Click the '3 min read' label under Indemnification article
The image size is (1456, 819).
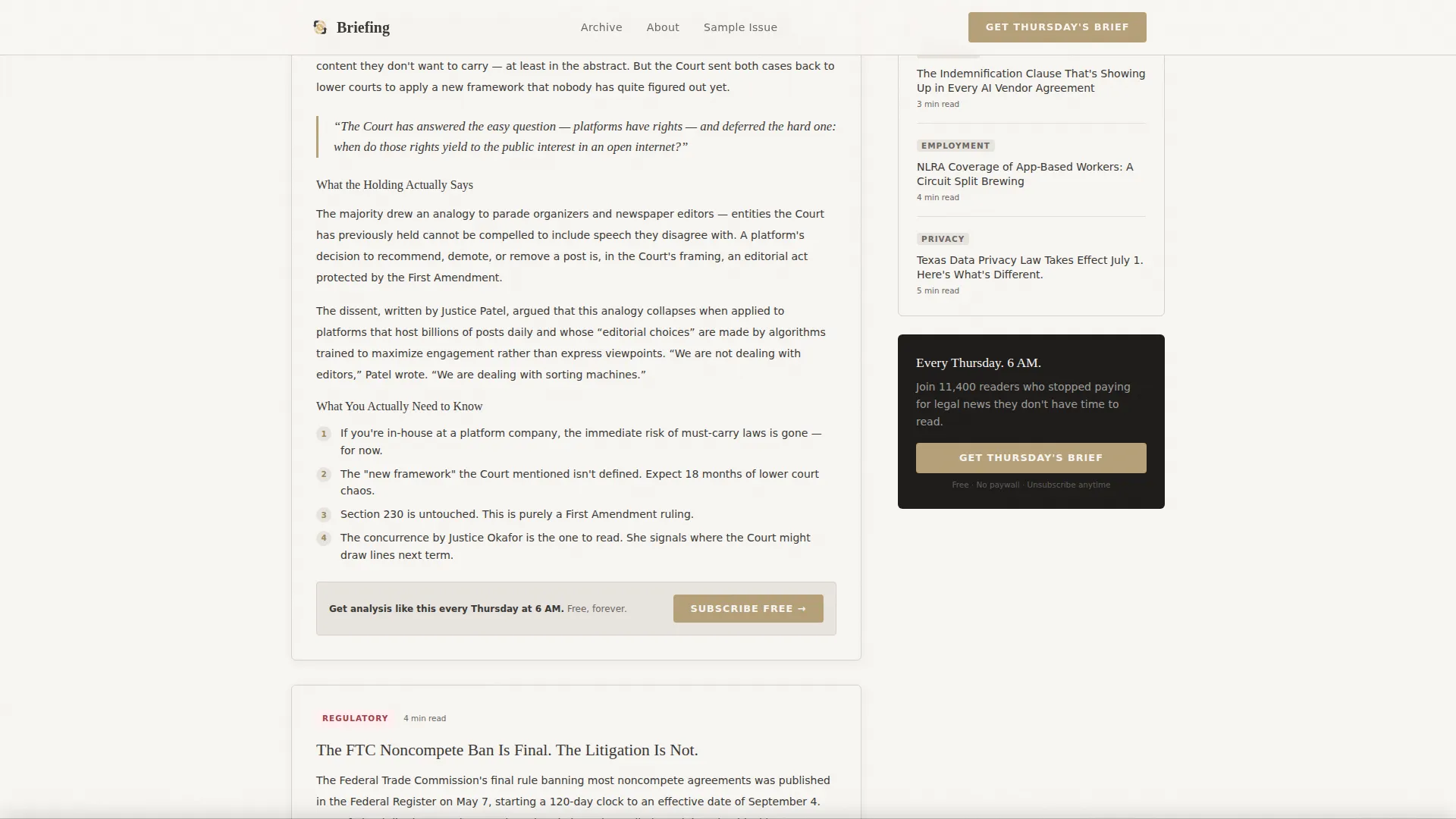tap(938, 104)
